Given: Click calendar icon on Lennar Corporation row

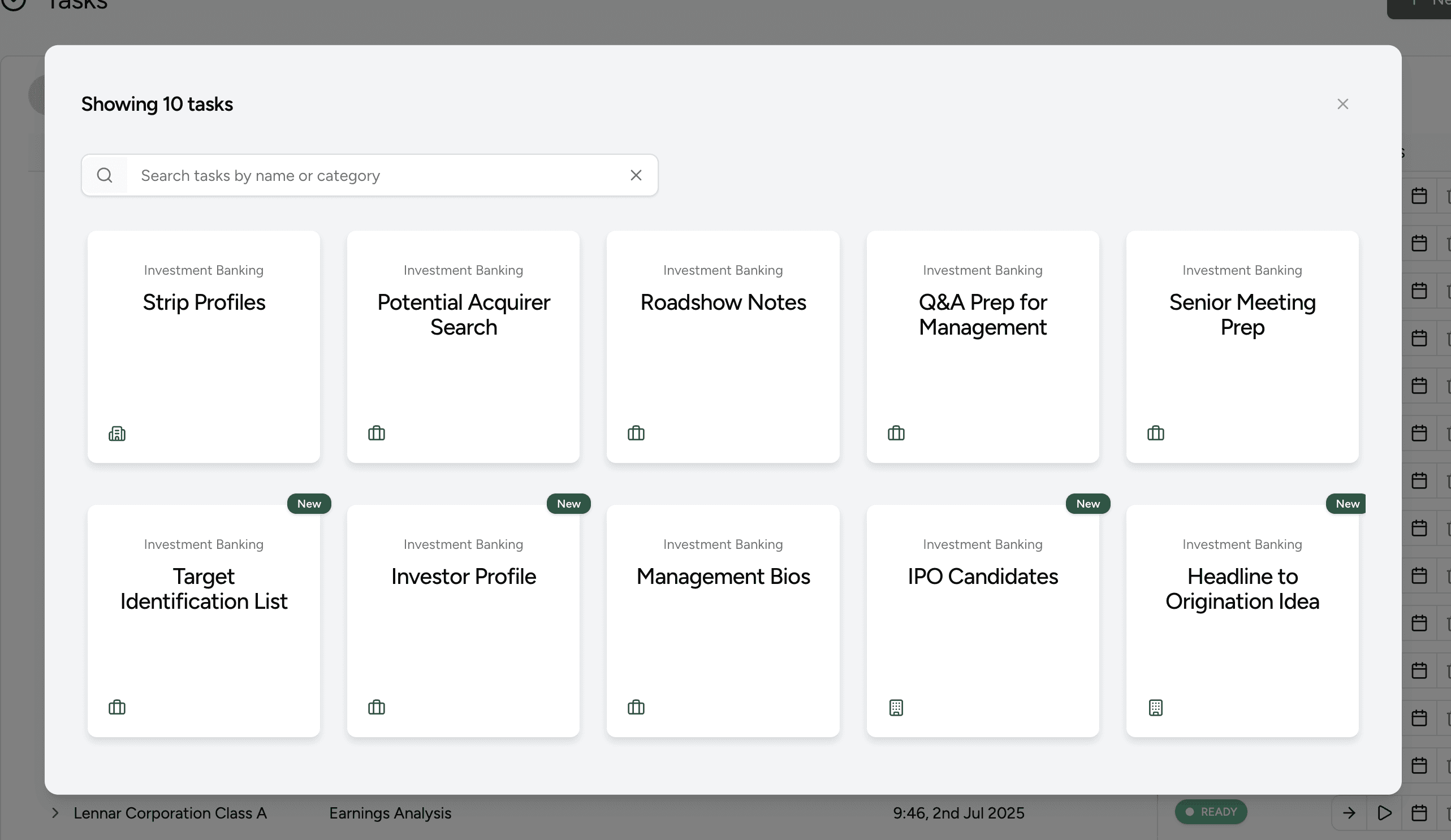Looking at the screenshot, I should point(1419,812).
